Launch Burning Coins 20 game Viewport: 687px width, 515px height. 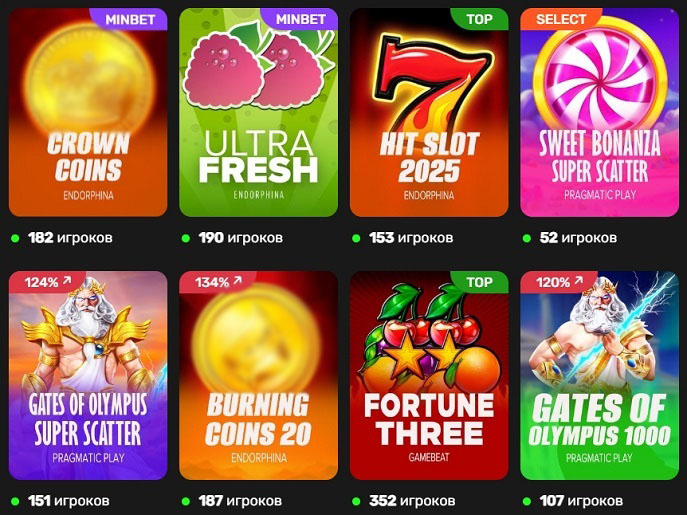point(259,375)
